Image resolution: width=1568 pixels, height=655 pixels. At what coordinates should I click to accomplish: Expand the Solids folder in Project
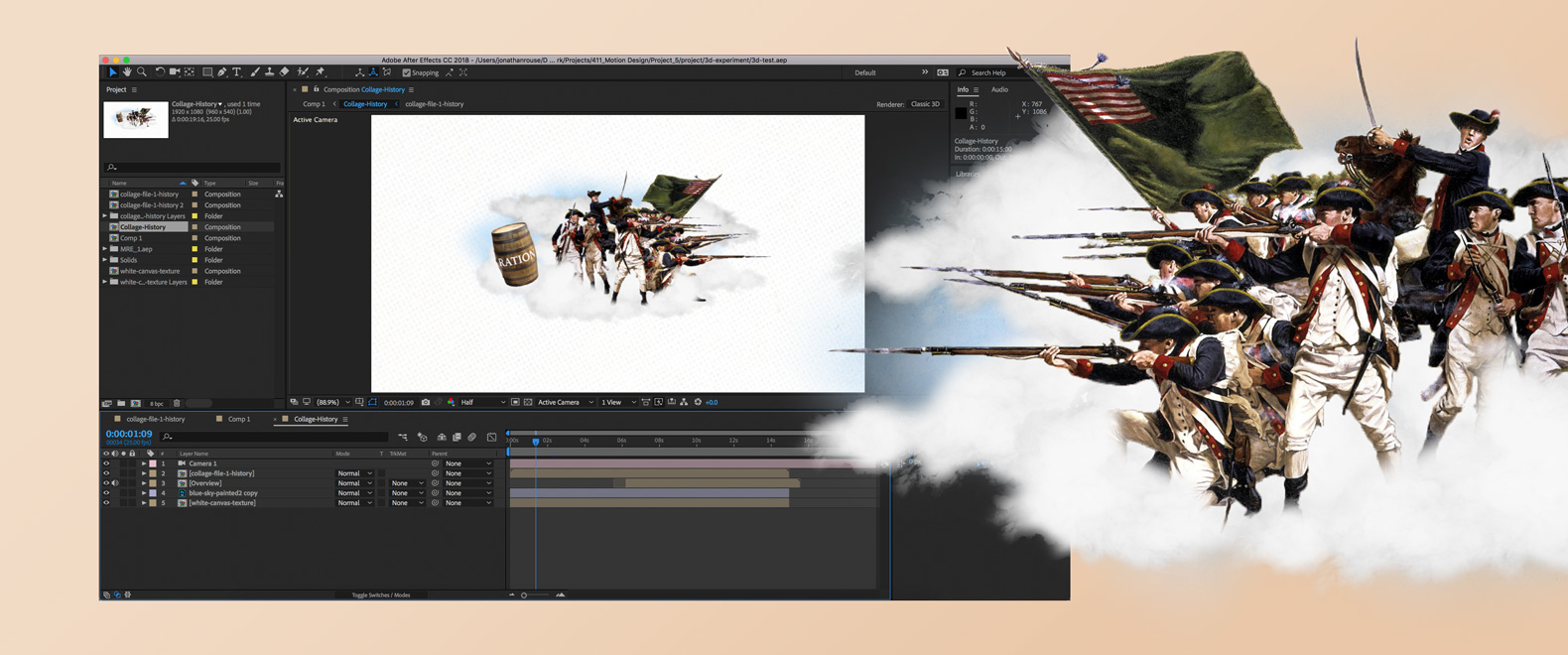click(105, 260)
